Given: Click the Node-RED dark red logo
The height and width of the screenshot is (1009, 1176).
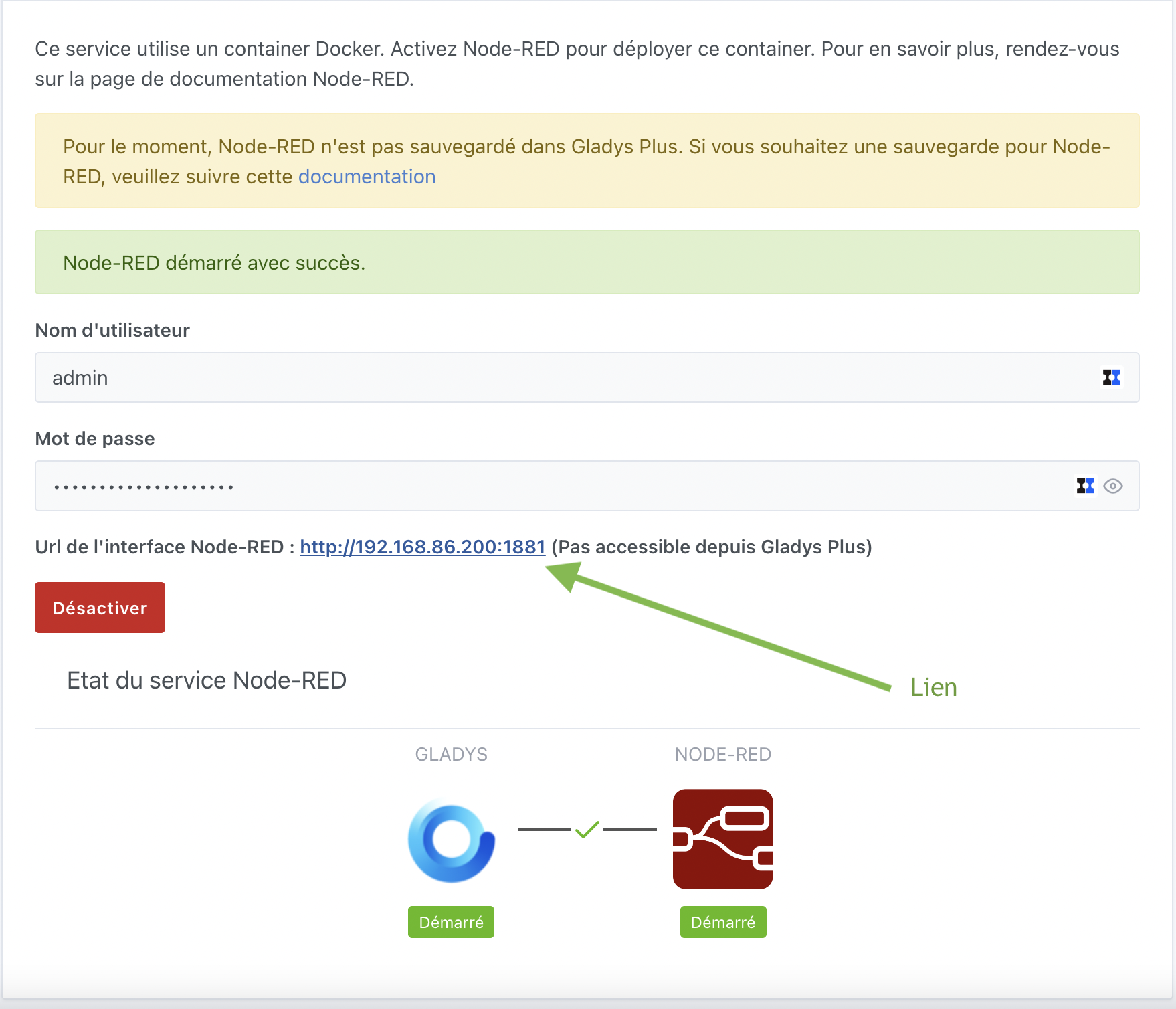Looking at the screenshot, I should [x=722, y=839].
